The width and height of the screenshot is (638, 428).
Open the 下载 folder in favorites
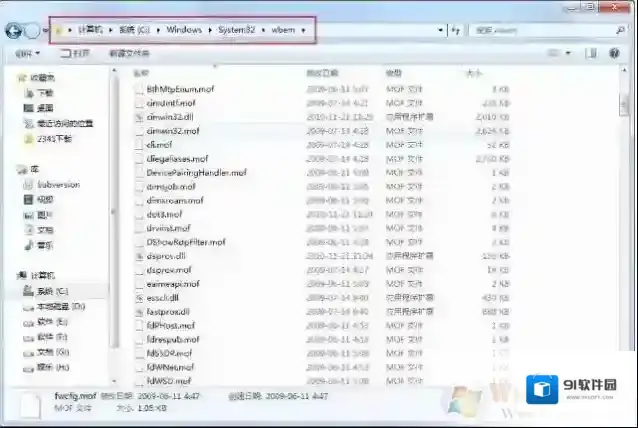[45, 92]
